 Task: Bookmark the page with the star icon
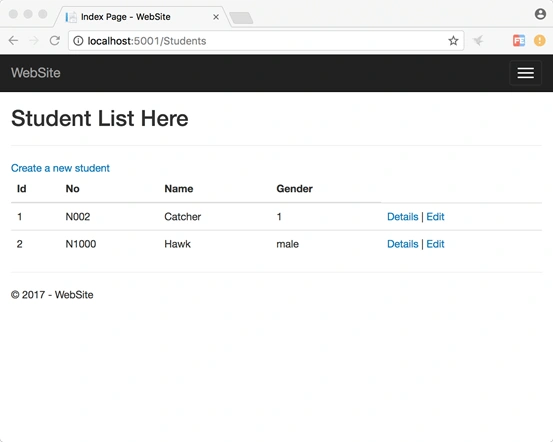coord(453,41)
